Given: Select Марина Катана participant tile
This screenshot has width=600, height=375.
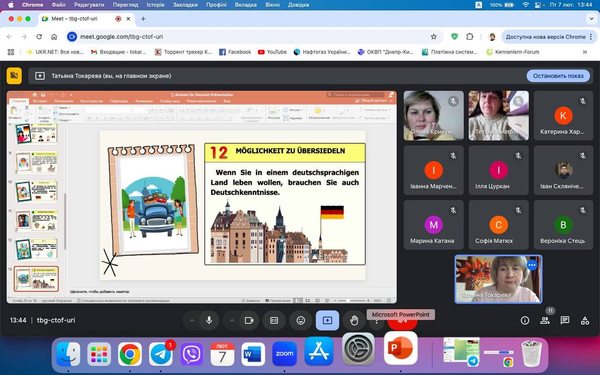Looking at the screenshot, I should 434,225.
